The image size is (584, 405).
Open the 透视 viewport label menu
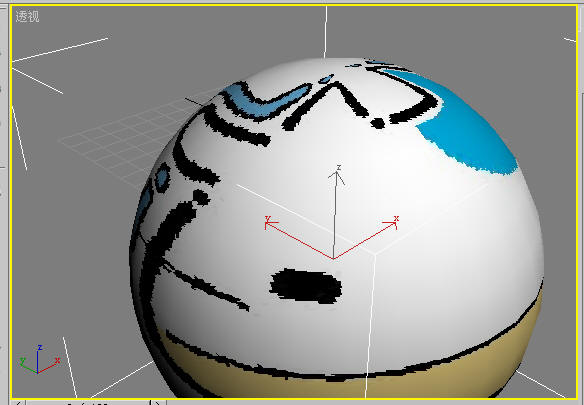(x=27, y=16)
